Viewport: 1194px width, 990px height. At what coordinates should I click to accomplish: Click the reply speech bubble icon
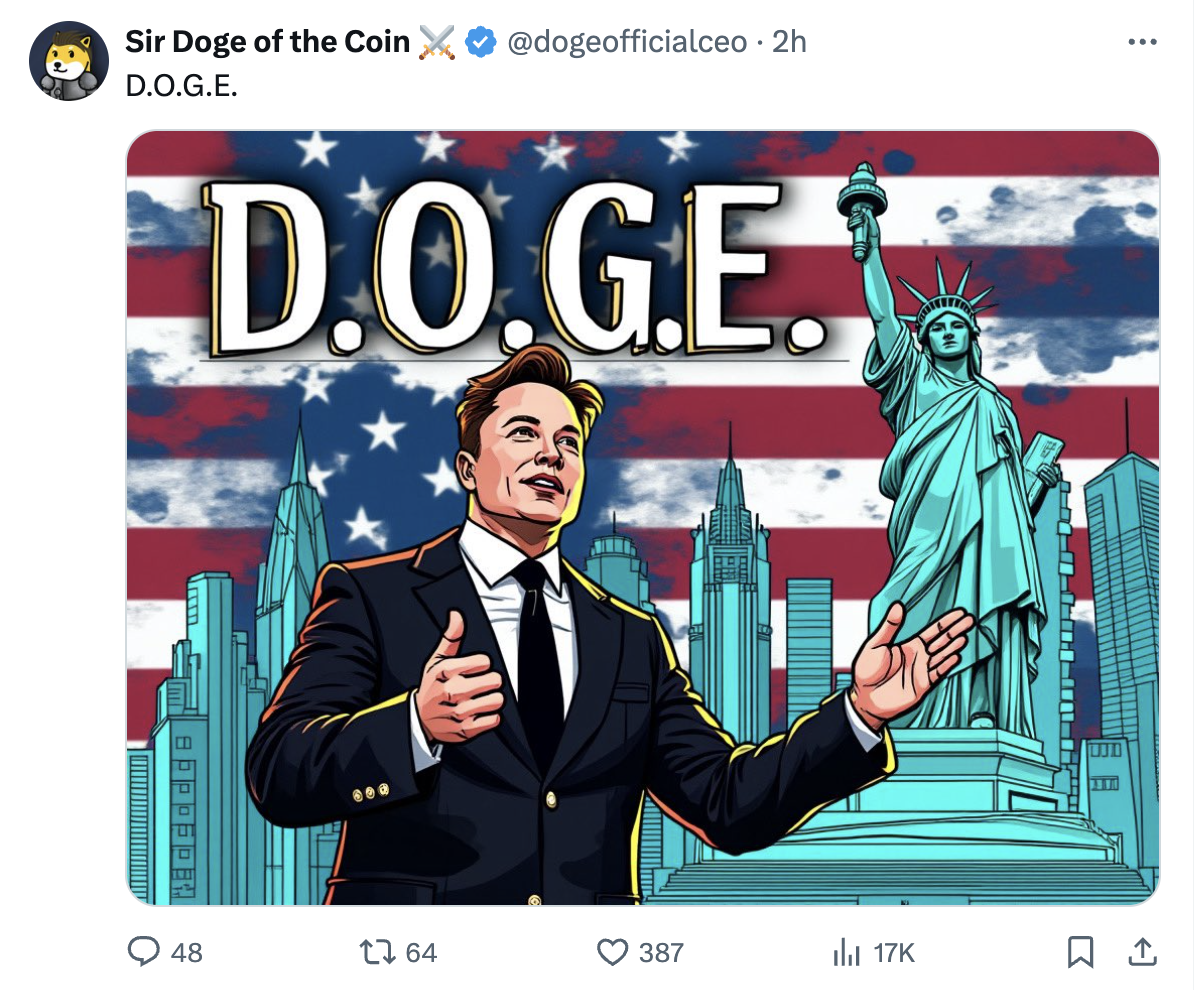click(x=145, y=952)
